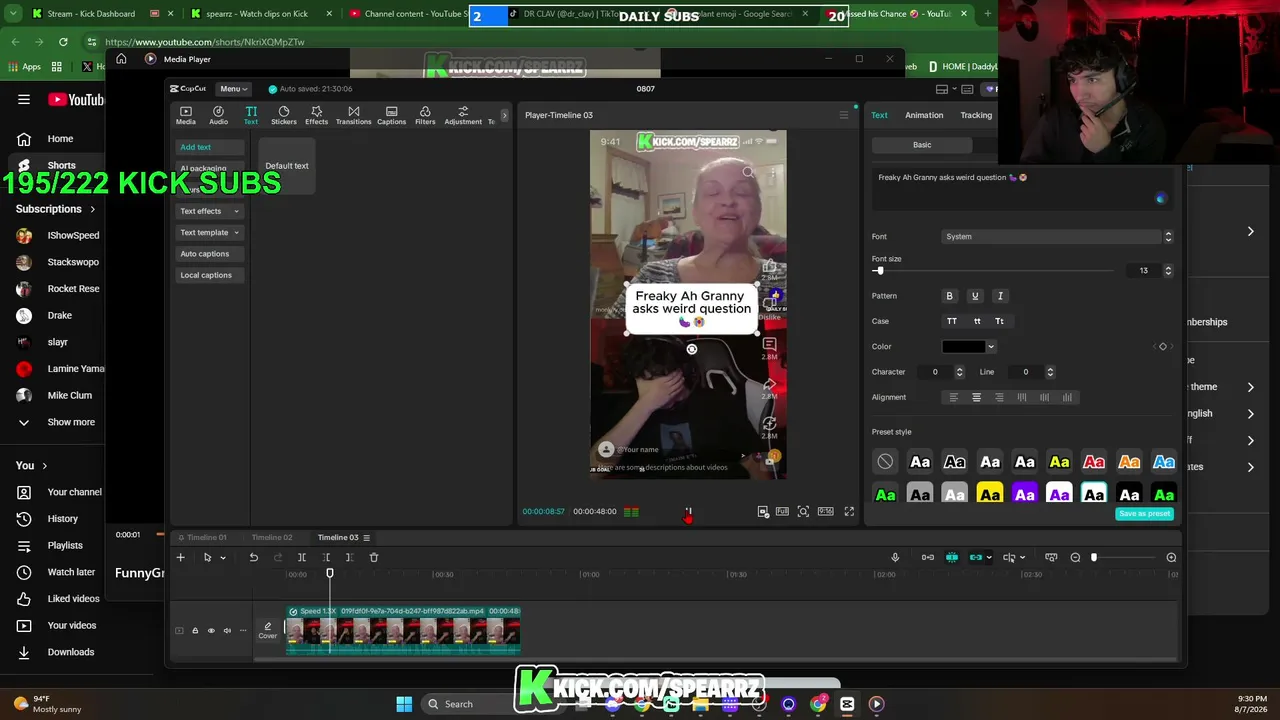The image size is (1280, 720).
Task: Click the text content field in inspector
Action: [x=1022, y=186]
